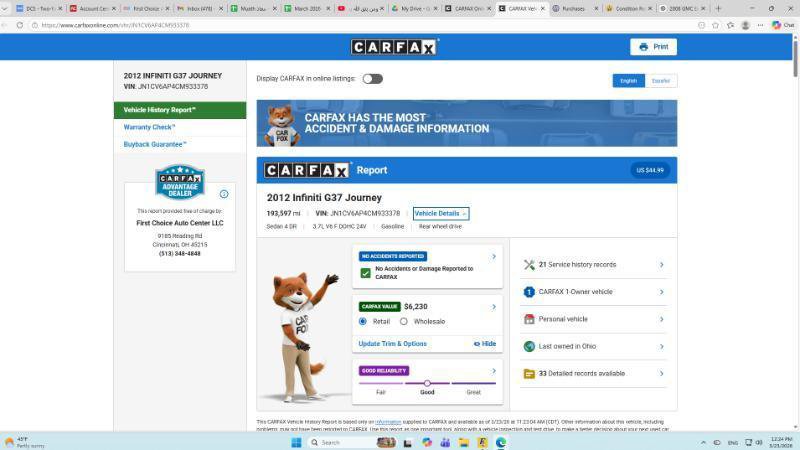
Task: Click the Last owned in Ohio globe icon
Action: pos(529,346)
